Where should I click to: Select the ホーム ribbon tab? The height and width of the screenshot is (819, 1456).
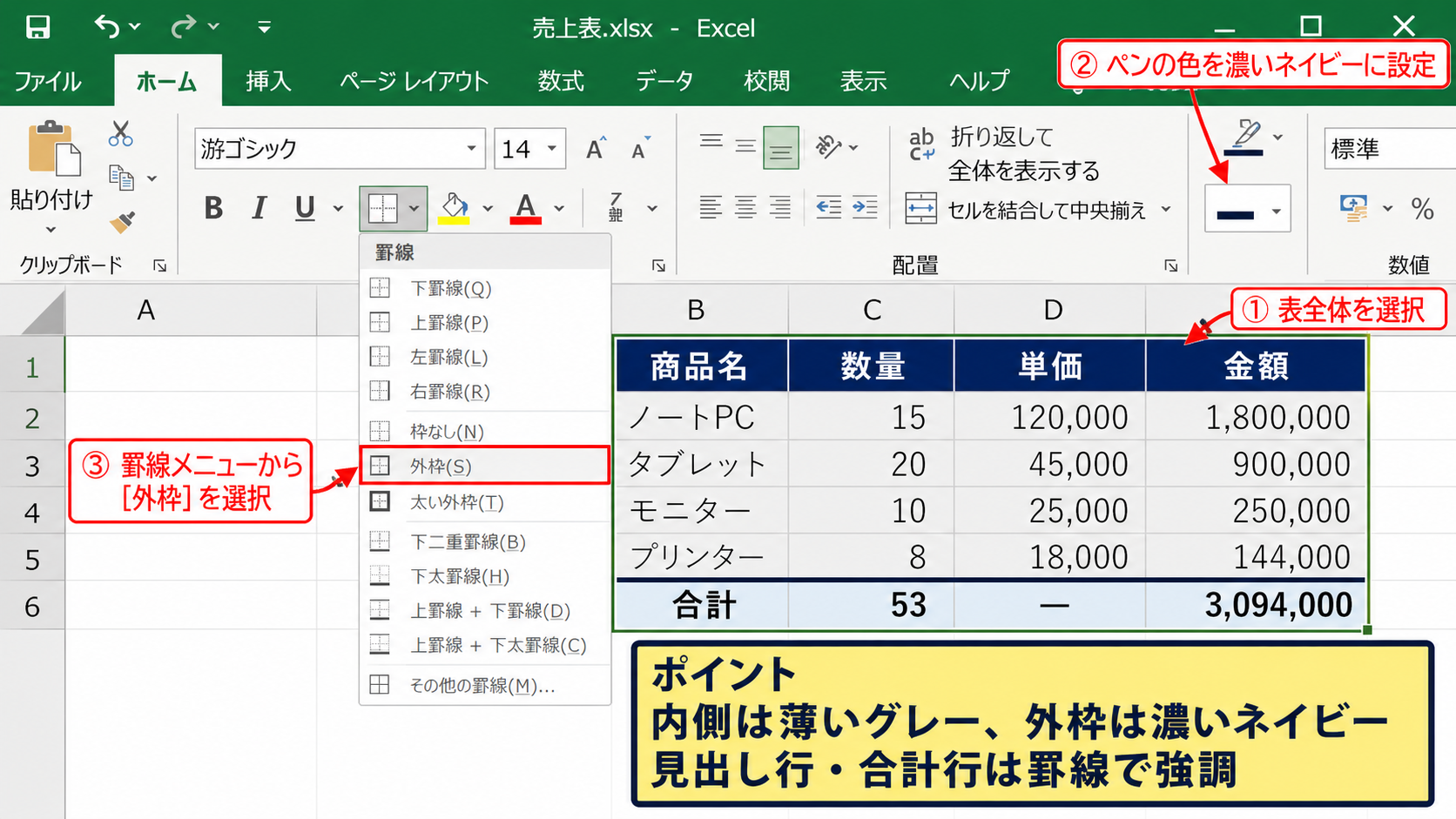coord(166,81)
